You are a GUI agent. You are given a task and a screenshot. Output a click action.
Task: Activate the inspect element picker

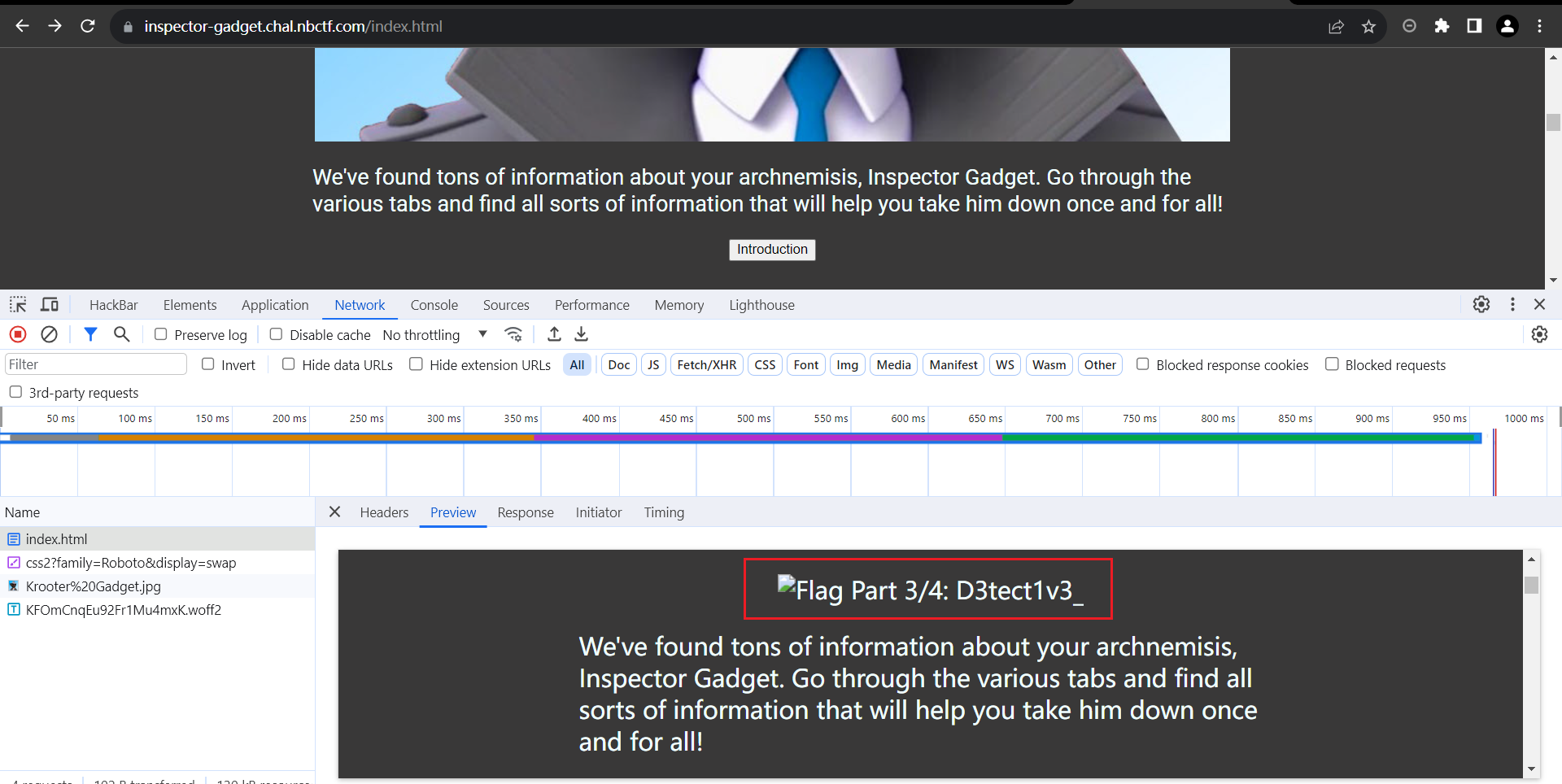click(18, 304)
